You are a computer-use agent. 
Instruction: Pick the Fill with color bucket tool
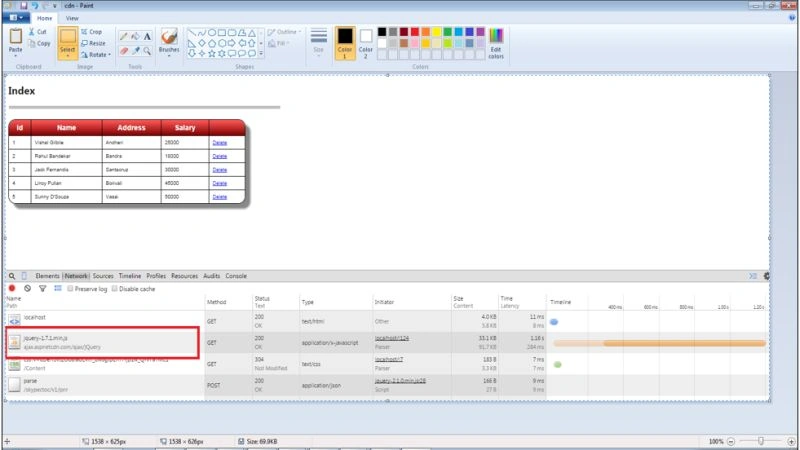(135, 37)
